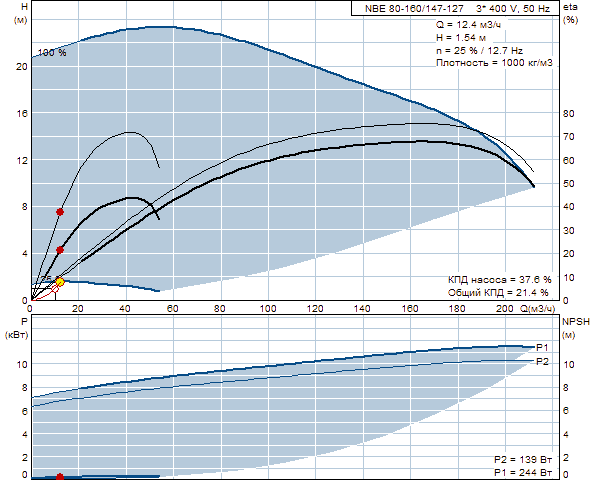Click the yellow duty point marker
Image resolution: width=592 pixels, height=480 pixels.
coord(60,282)
